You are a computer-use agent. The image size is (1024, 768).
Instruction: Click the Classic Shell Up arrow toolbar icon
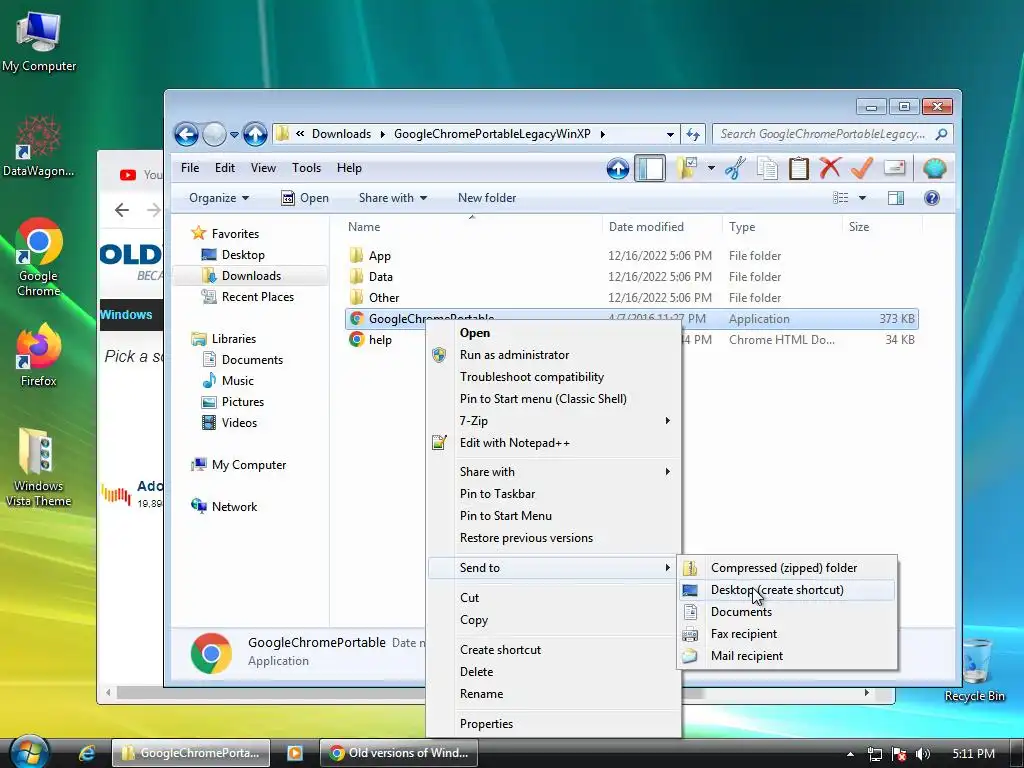(x=617, y=168)
